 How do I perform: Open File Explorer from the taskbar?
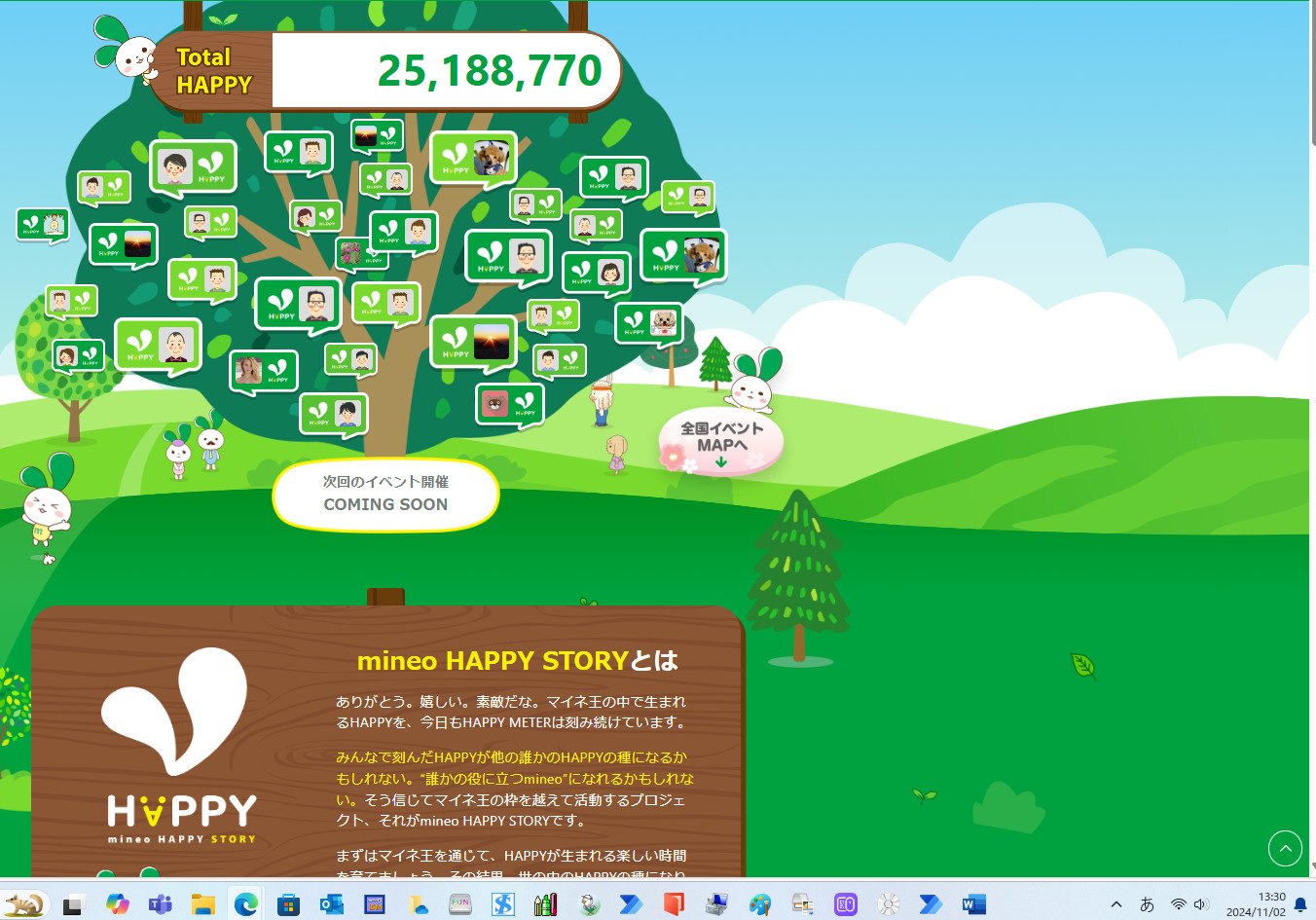pyautogui.click(x=202, y=904)
